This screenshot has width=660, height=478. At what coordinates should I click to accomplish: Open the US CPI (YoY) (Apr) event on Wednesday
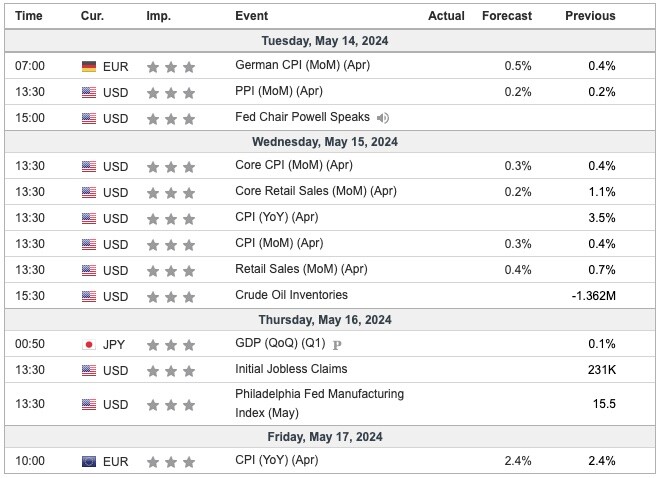[x=277, y=217]
